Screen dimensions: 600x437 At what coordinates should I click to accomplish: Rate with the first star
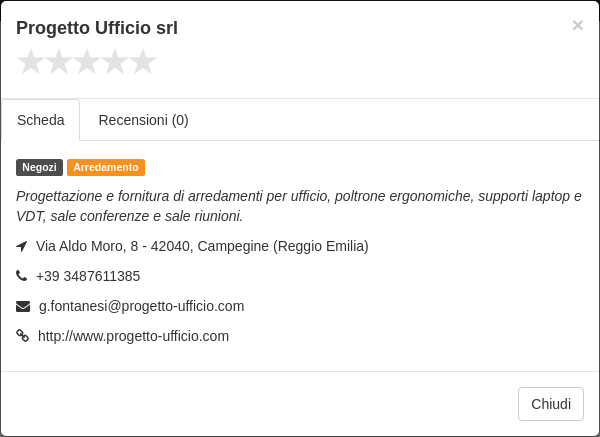point(31,61)
